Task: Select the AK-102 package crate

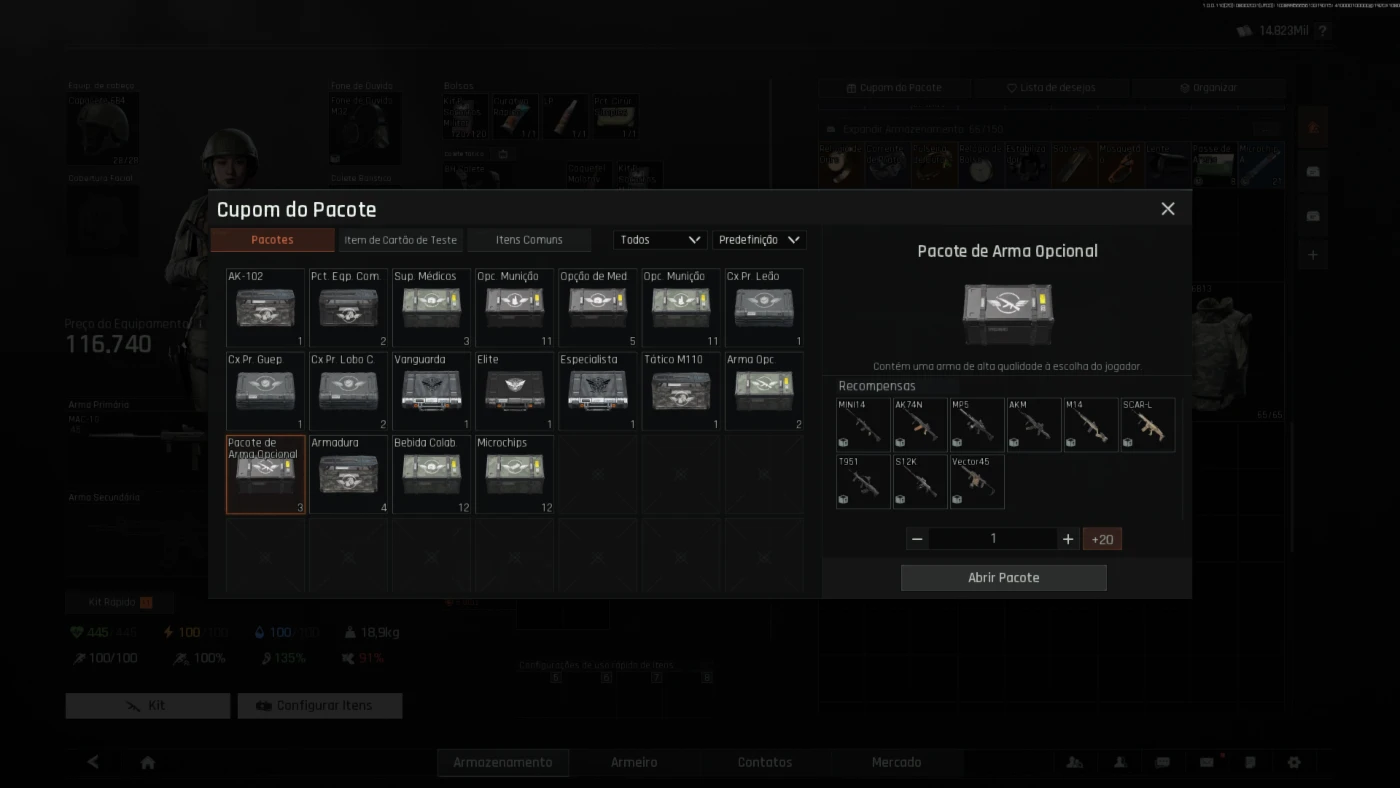Action: pyautogui.click(x=265, y=307)
